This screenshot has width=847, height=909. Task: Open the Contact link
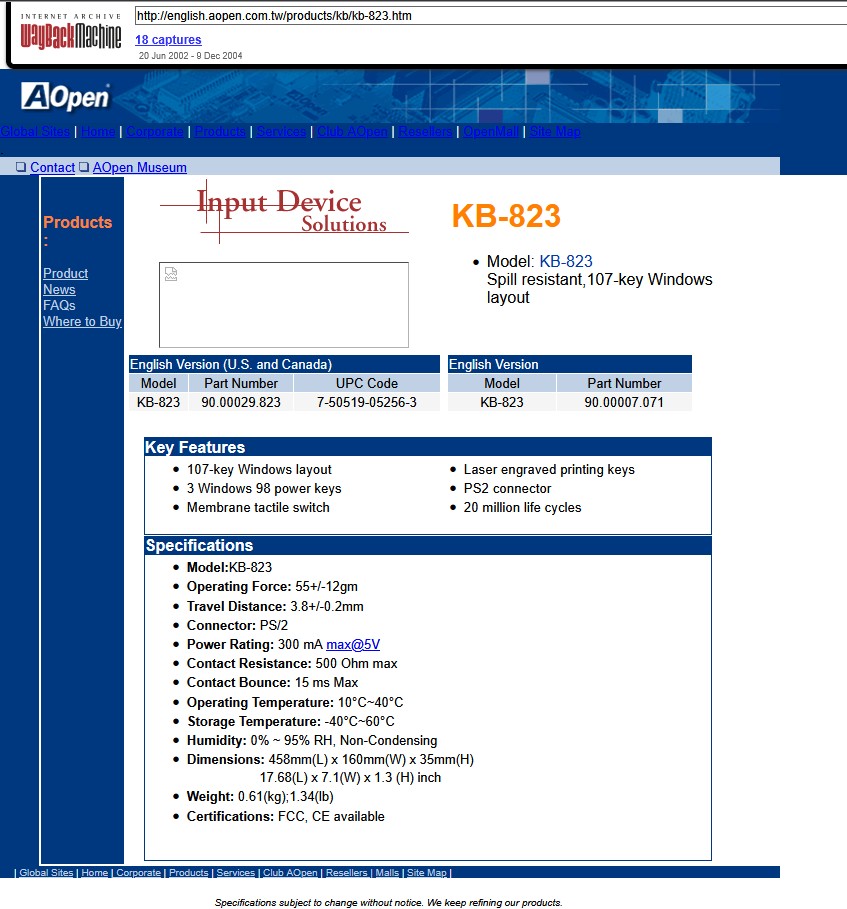click(52, 168)
